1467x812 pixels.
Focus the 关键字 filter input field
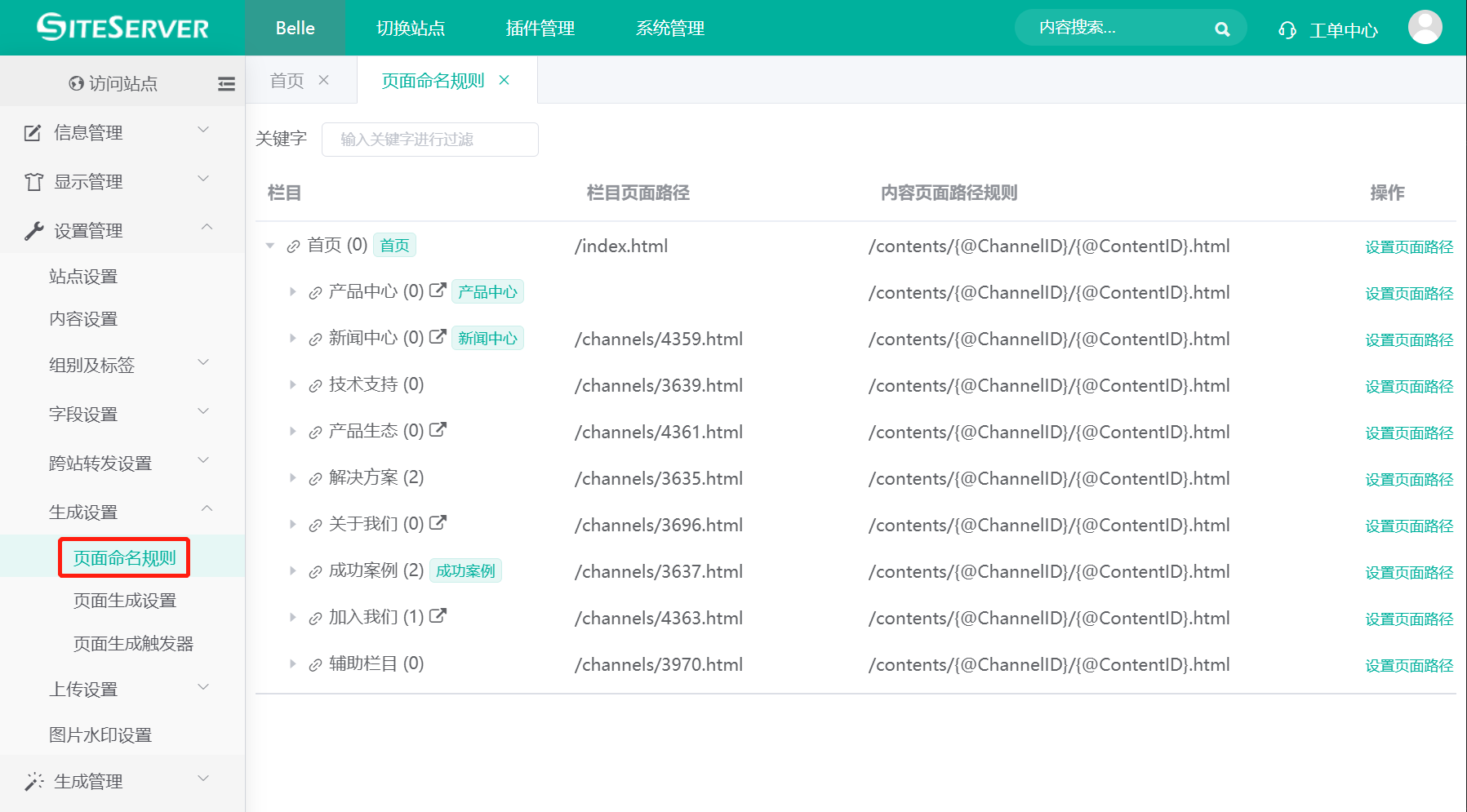tap(429, 140)
